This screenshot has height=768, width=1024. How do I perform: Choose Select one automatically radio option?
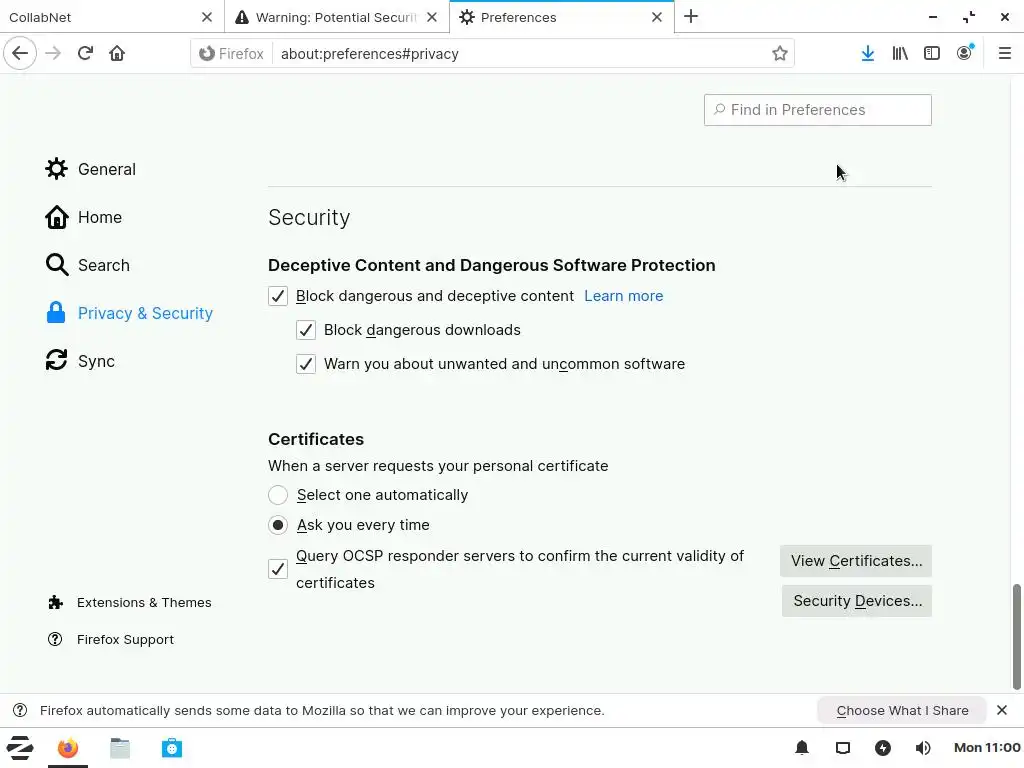coord(278,495)
